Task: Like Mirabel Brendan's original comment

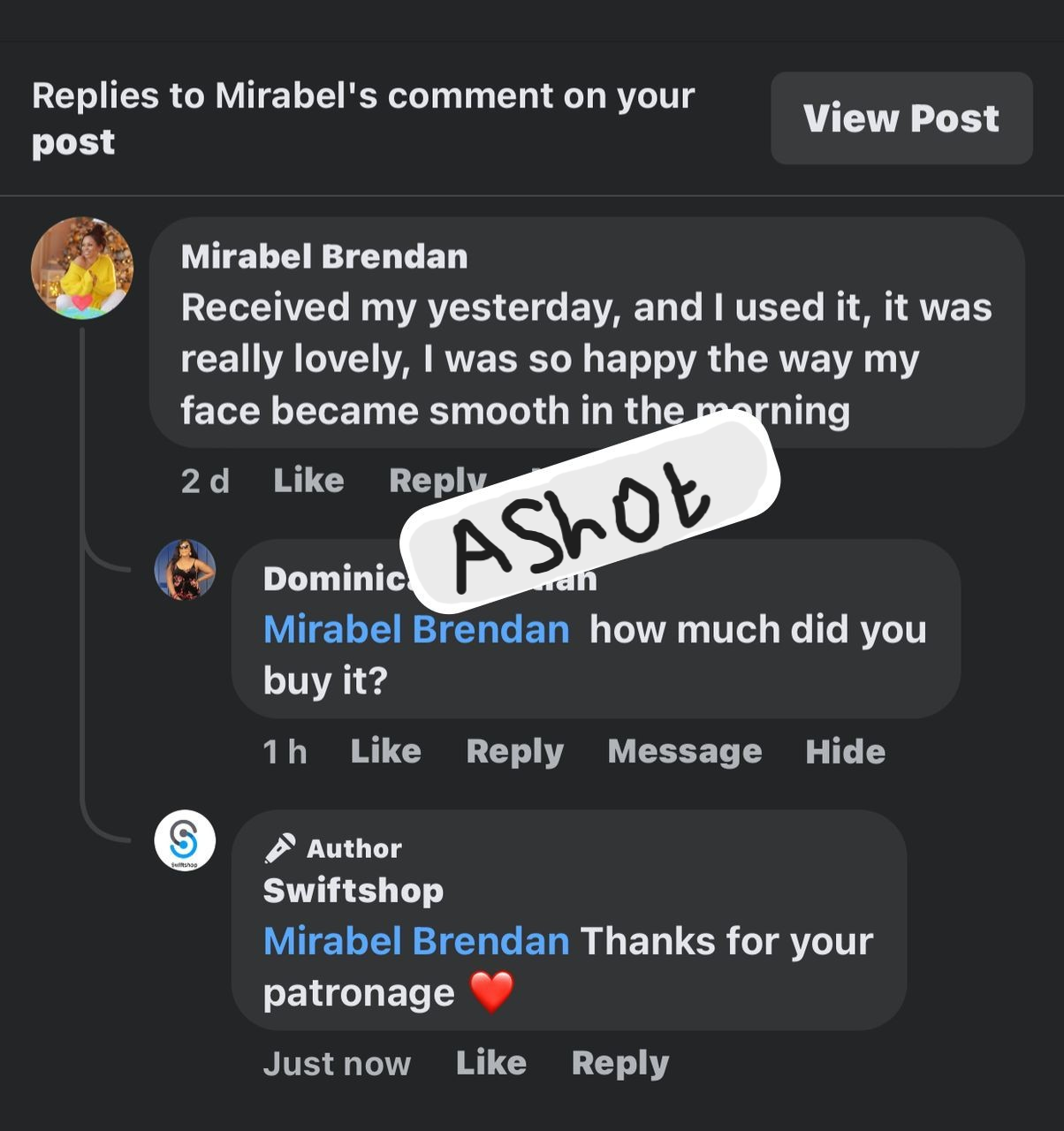Action: [308, 481]
